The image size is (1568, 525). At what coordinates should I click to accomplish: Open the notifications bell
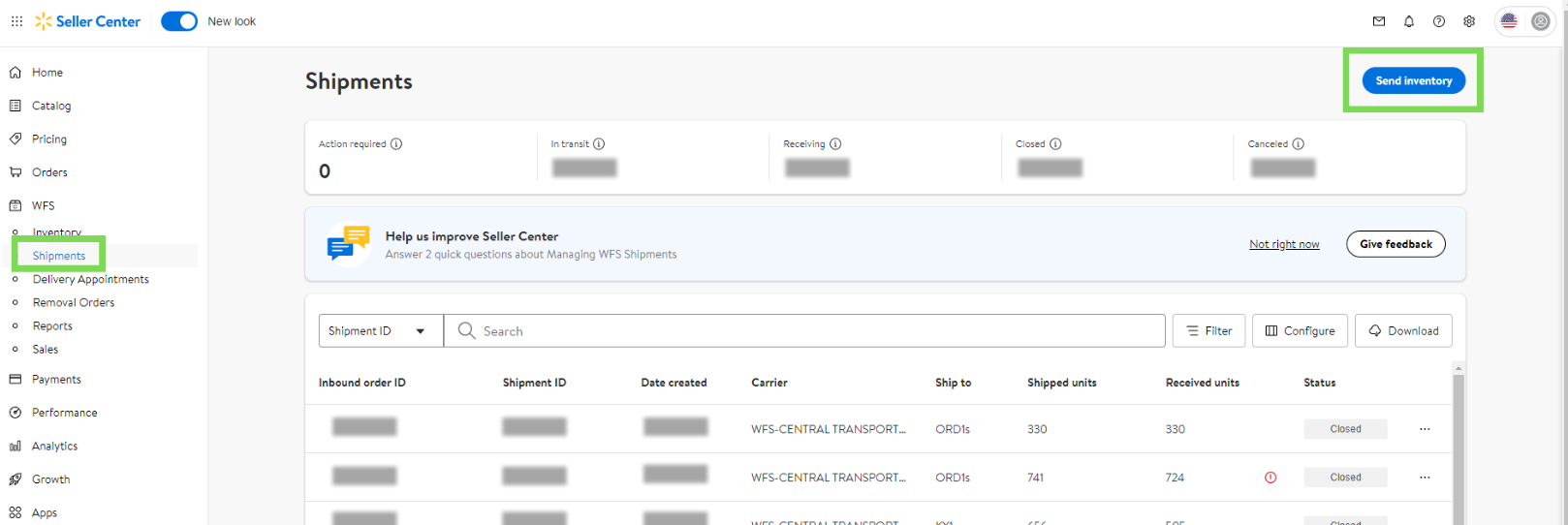[x=1409, y=21]
